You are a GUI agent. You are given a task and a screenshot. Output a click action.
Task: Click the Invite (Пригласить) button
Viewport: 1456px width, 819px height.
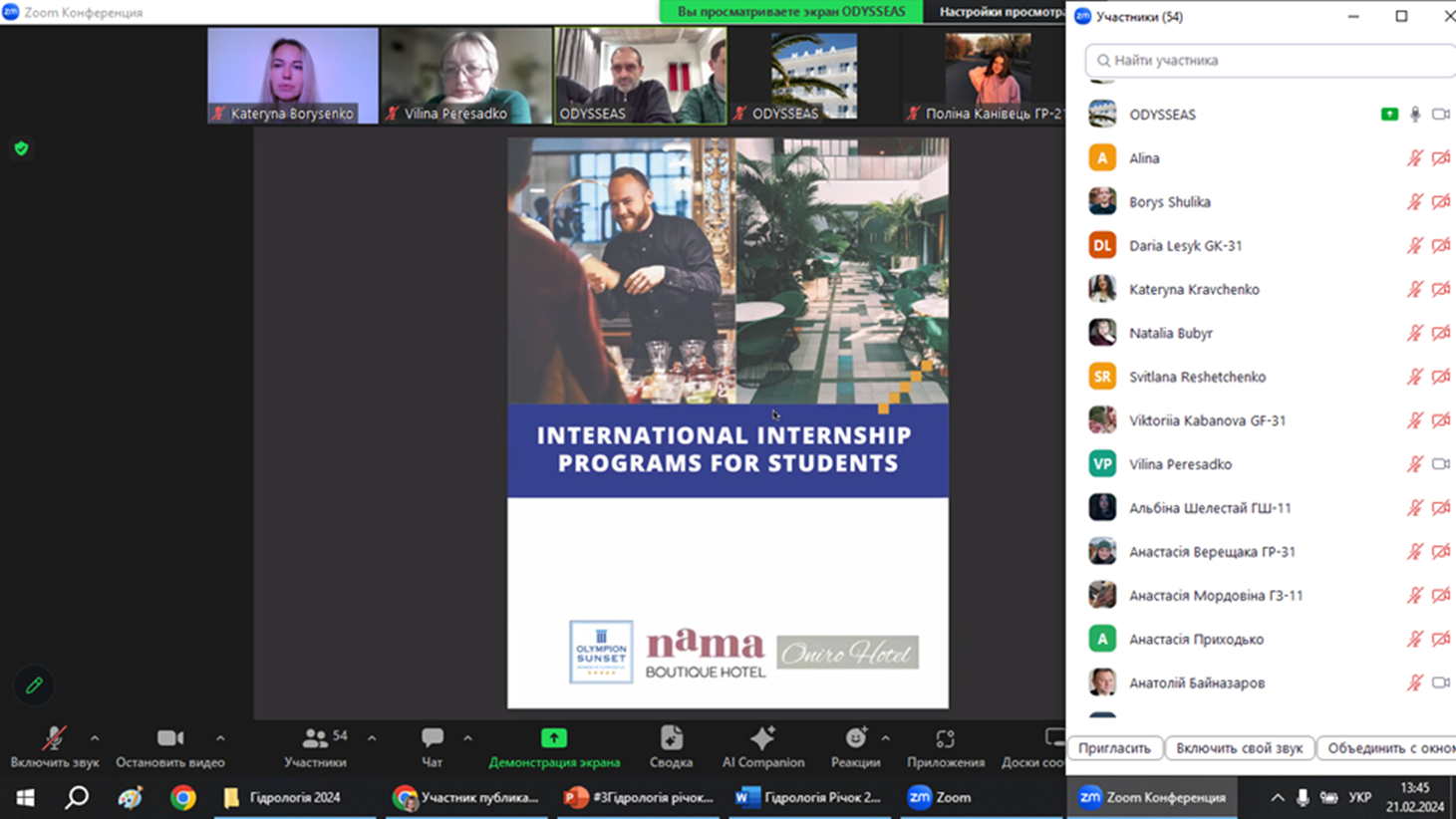[x=1114, y=748]
